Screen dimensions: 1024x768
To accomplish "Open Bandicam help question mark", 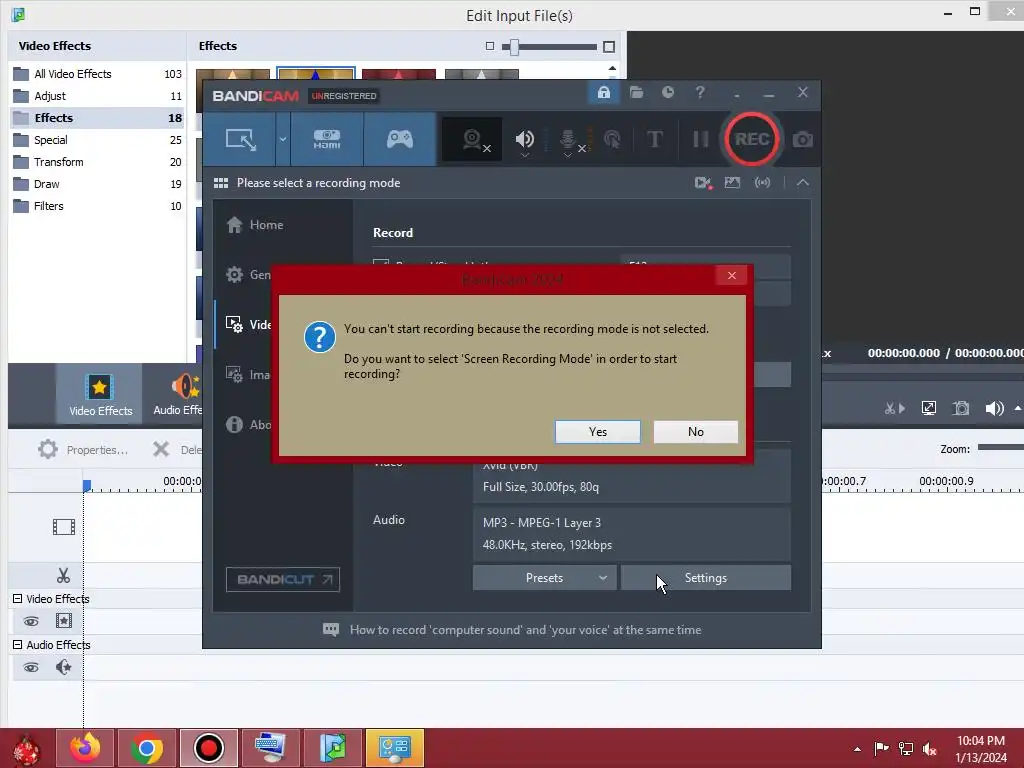I will coord(700,92).
